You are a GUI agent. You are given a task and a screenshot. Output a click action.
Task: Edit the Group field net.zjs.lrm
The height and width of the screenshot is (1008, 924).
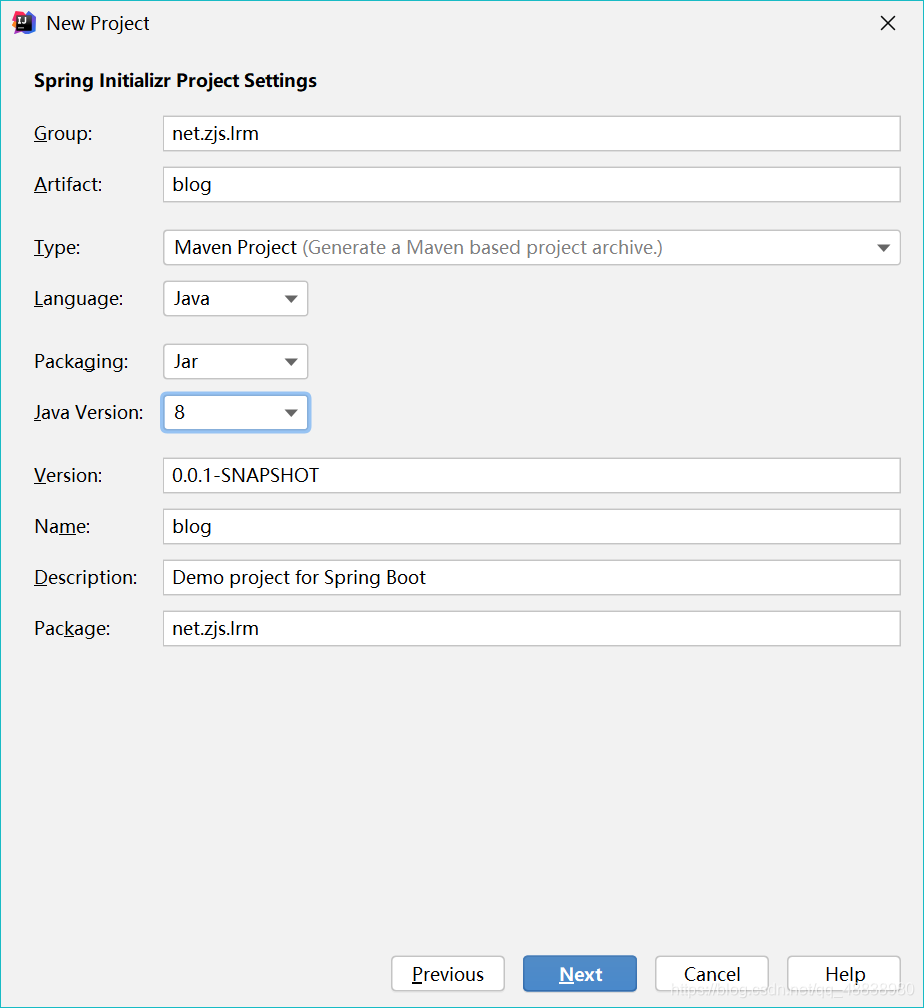click(x=531, y=134)
